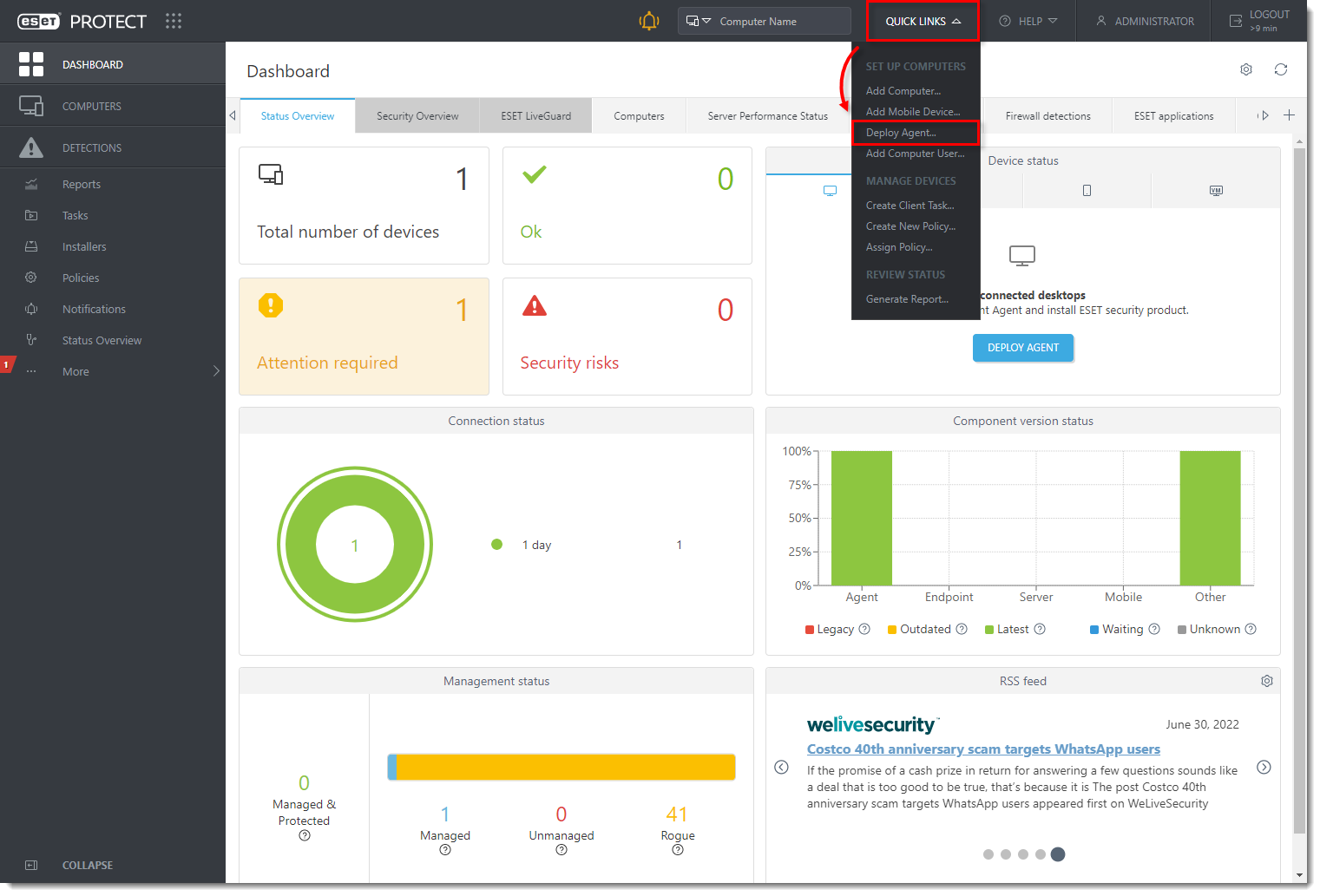The image size is (1320, 896).
Task: Choose Create Client Task from Quick Links
Action: point(910,206)
